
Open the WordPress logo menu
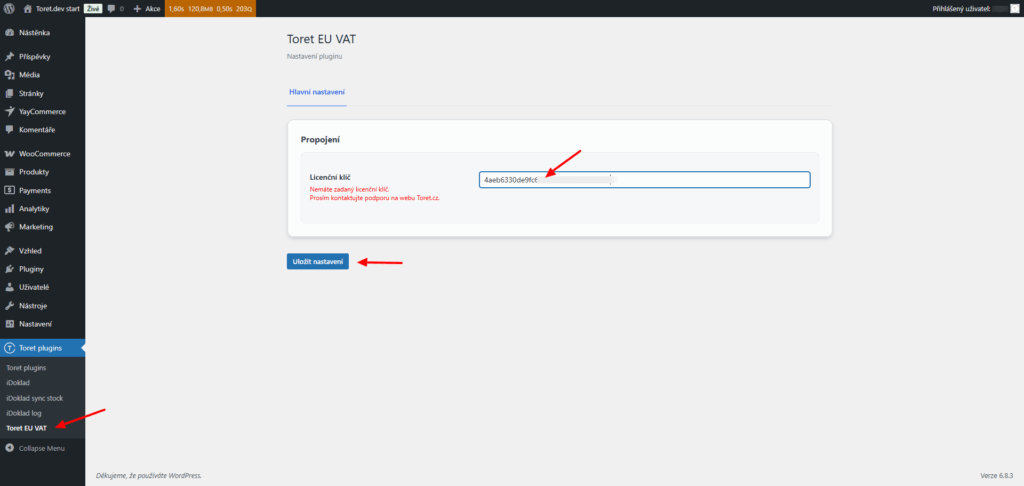coord(9,9)
